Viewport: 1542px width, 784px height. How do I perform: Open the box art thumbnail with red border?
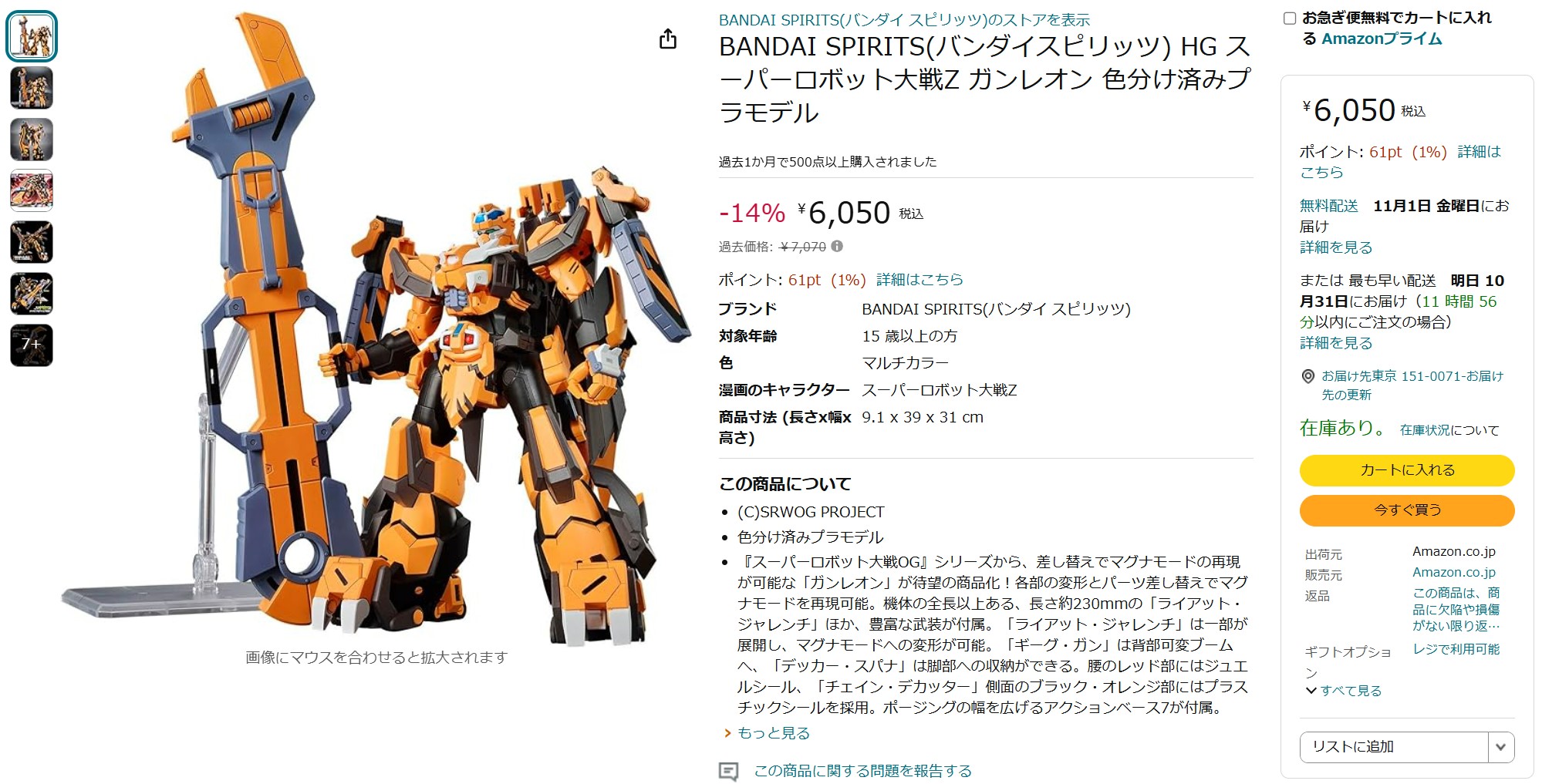click(32, 190)
